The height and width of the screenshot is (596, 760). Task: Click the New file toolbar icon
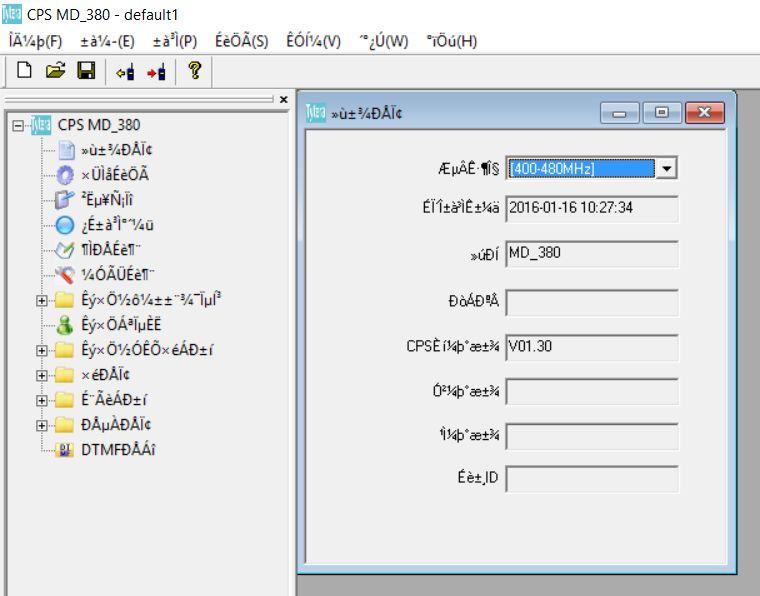[x=24, y=71]
